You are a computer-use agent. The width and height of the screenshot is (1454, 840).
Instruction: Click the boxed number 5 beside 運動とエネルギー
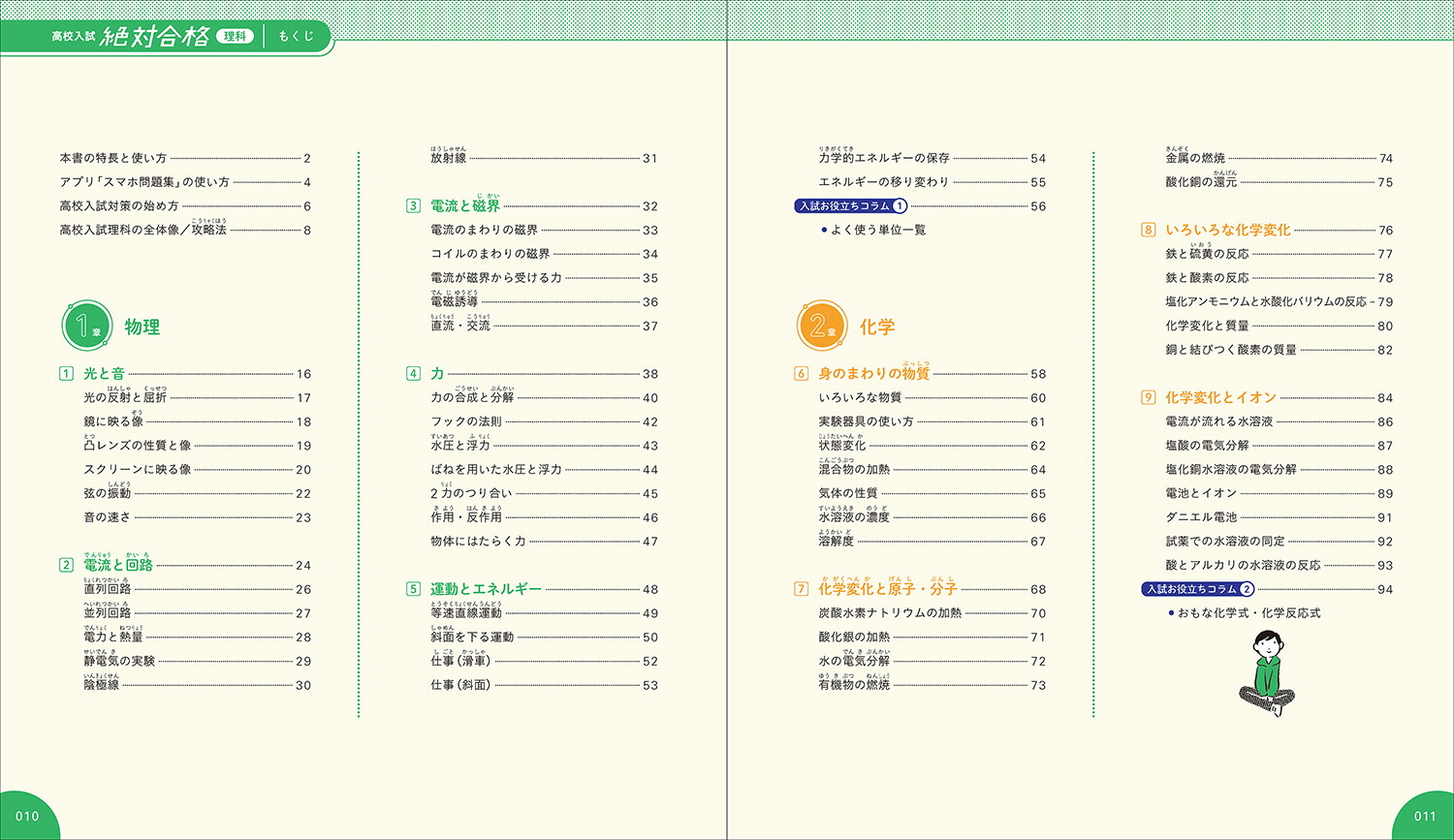click(413, 589)
